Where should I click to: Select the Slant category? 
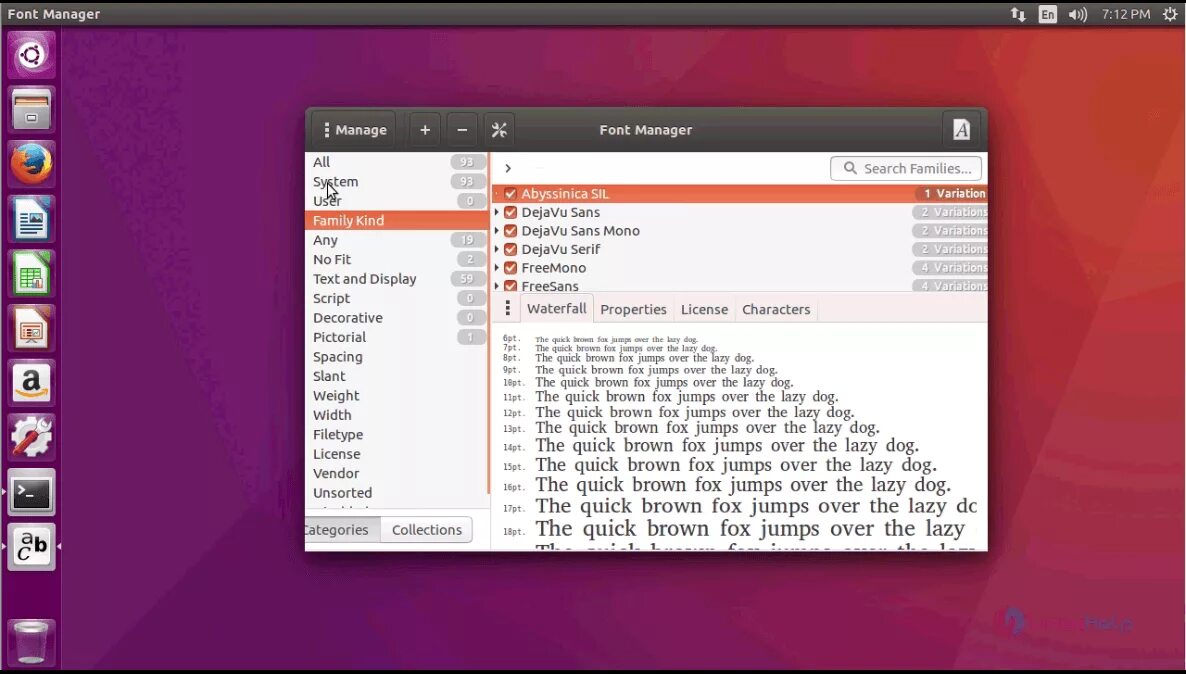click(397, 376)
